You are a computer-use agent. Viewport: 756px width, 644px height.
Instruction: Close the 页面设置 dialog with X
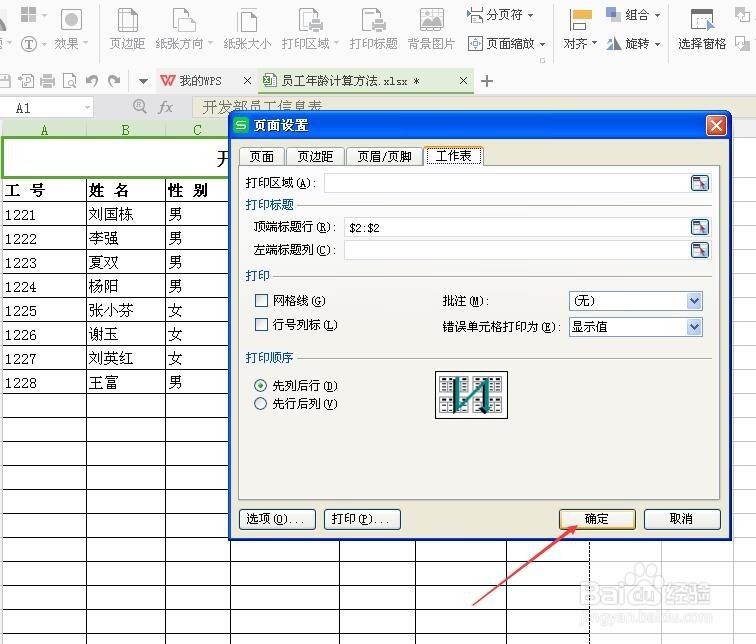click(716, 126)
